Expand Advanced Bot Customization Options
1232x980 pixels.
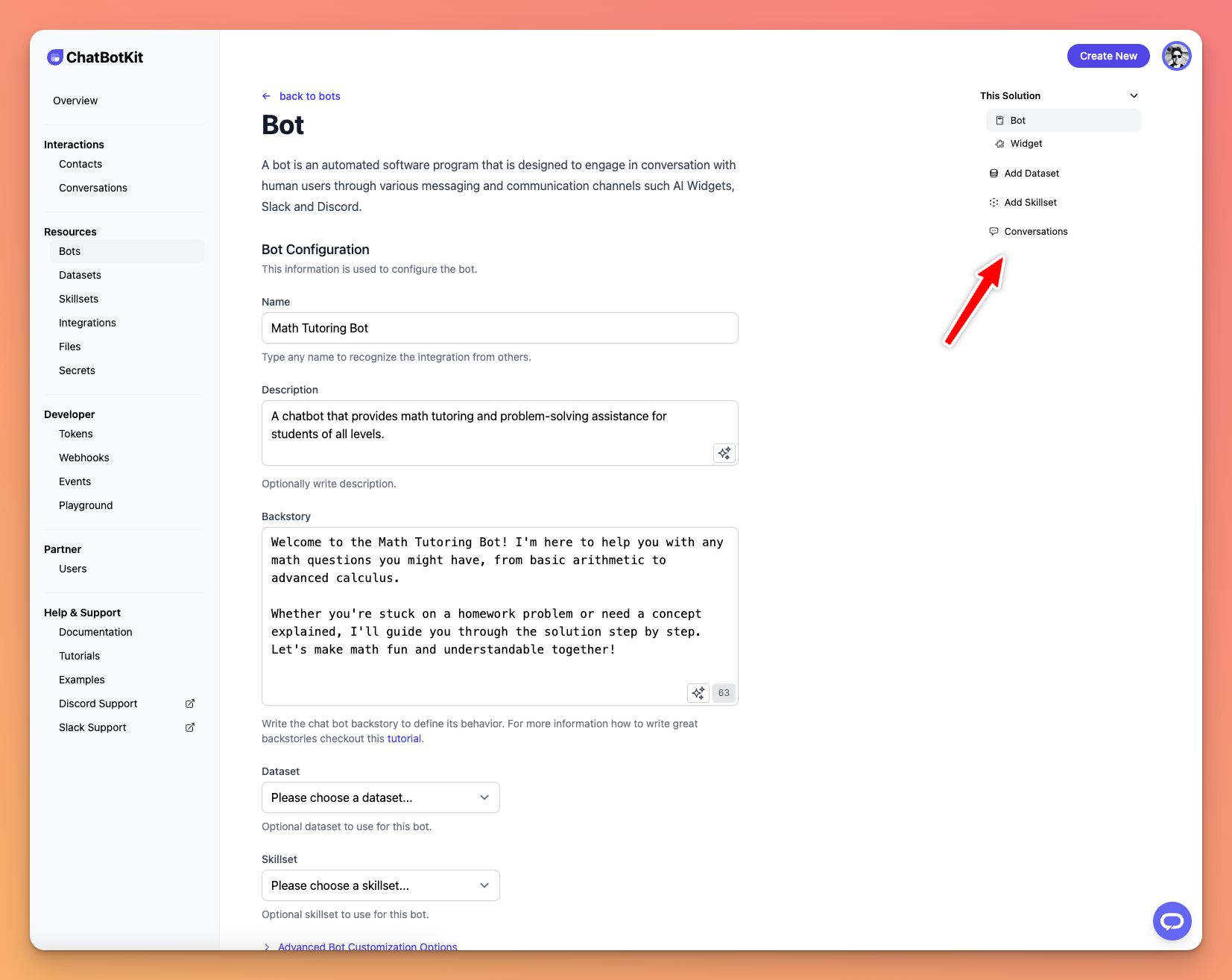coord(367,946)
